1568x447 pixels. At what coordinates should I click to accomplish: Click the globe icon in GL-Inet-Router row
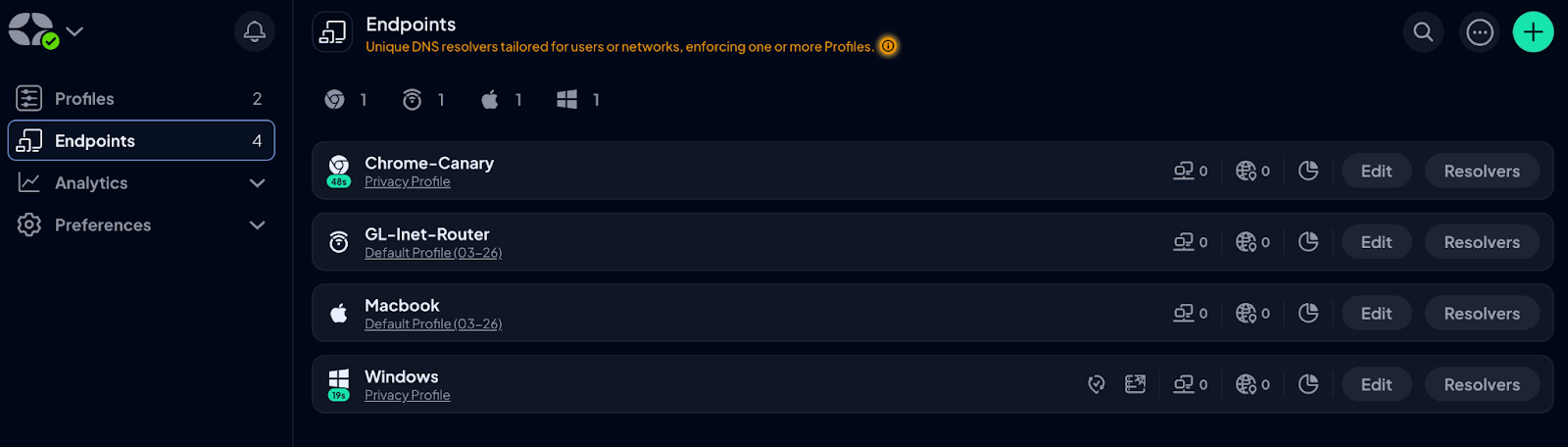(x=1246, y=242)
